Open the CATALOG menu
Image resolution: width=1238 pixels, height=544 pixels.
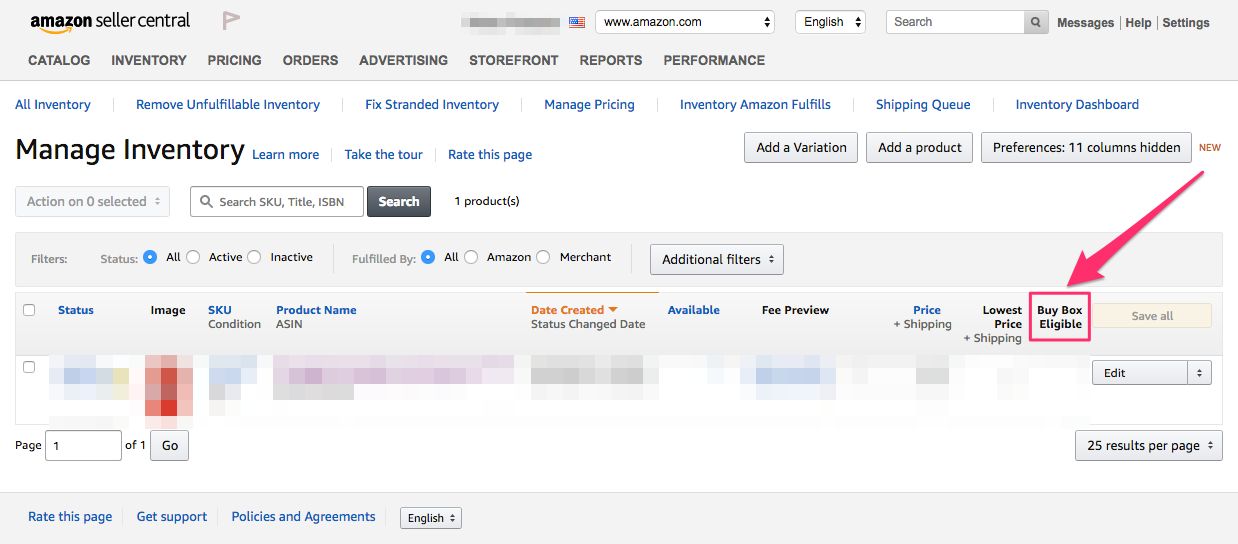tap(59, 60)
